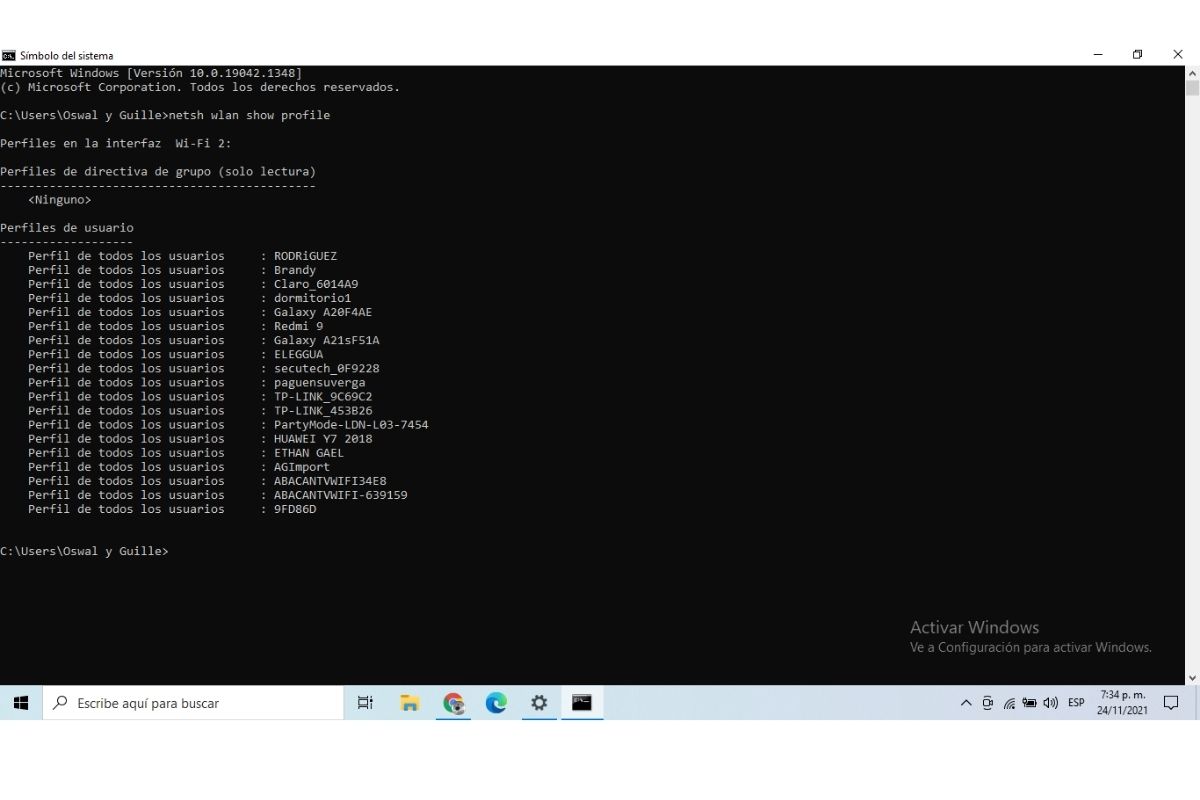Close the Símbolo del sistema window
Image resolution: width=1200 pixels, height=800 pixels.
click(x=1178, y=55)
